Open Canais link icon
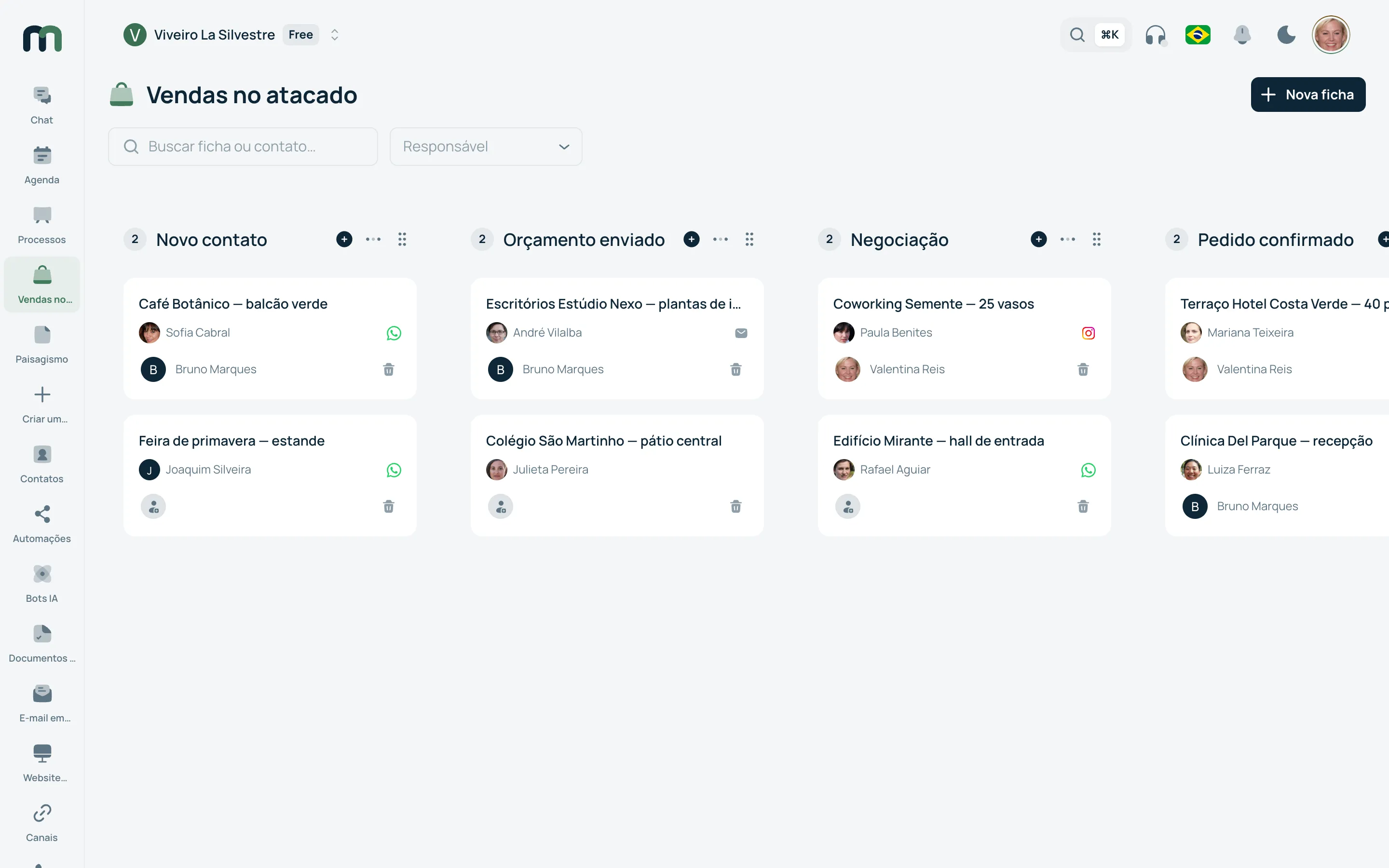The height and width of the screenshot is (868, 1389). [42, 813]
